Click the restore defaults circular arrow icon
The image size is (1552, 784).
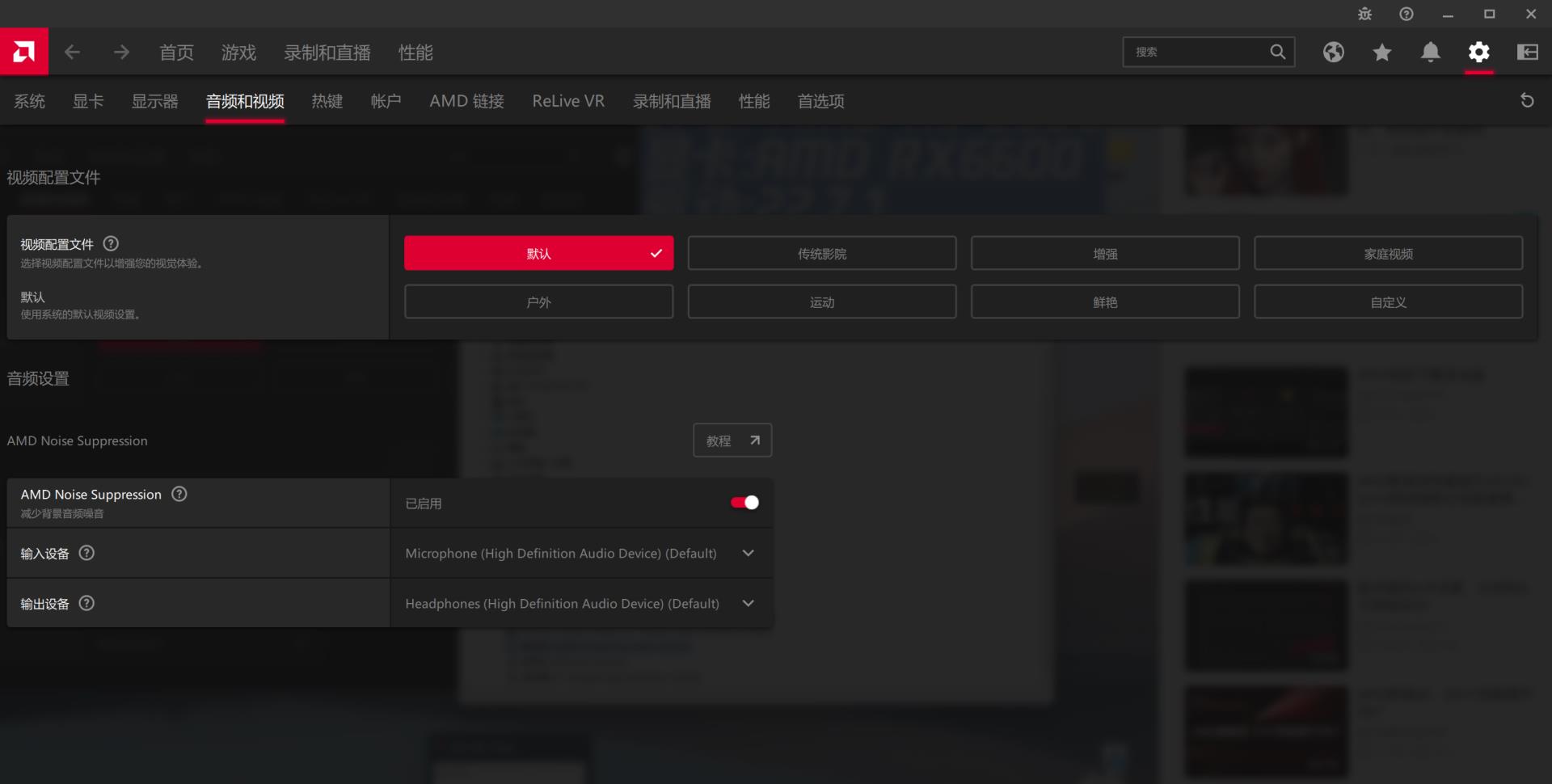pyautogui.click(x=1527, y=100)
